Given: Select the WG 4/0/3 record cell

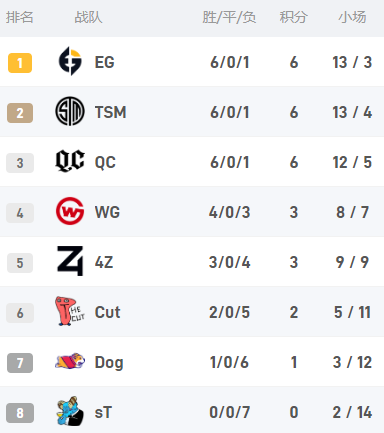Looking at the screenshot, I should (230, 212).
